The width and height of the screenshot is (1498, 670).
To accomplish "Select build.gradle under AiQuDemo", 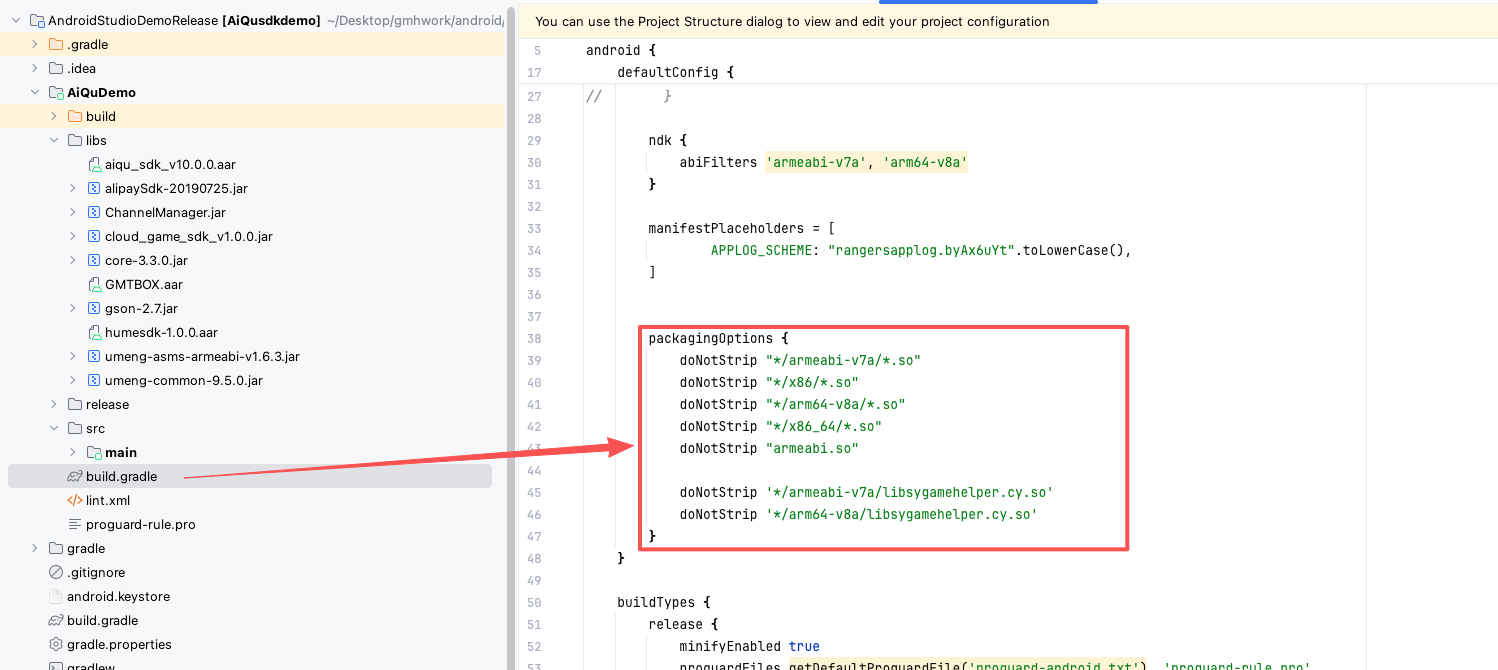I will click(121, 476).
